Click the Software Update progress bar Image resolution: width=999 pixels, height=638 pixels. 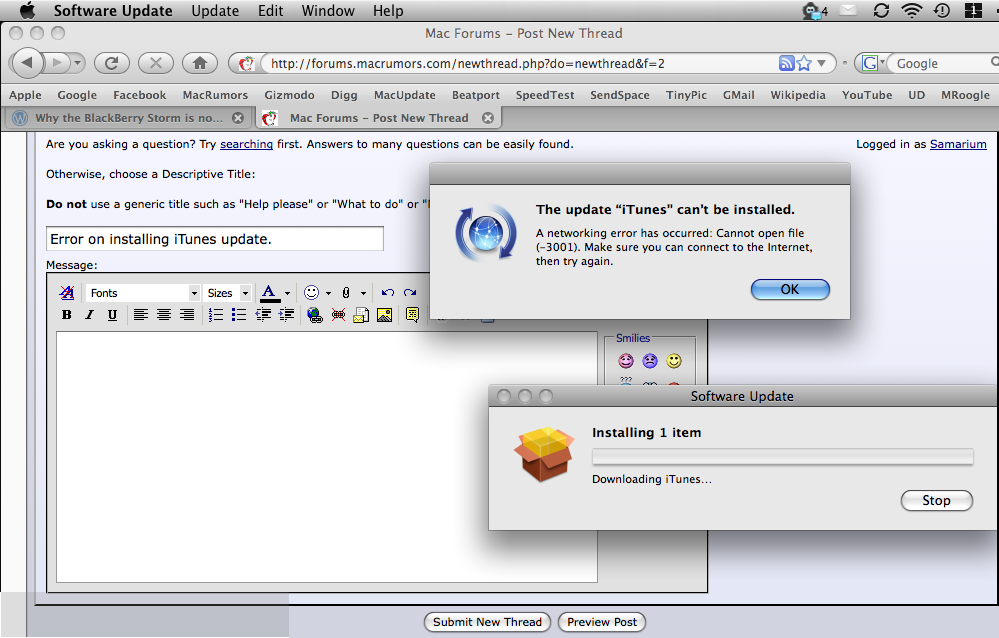(x=782, y=456)
